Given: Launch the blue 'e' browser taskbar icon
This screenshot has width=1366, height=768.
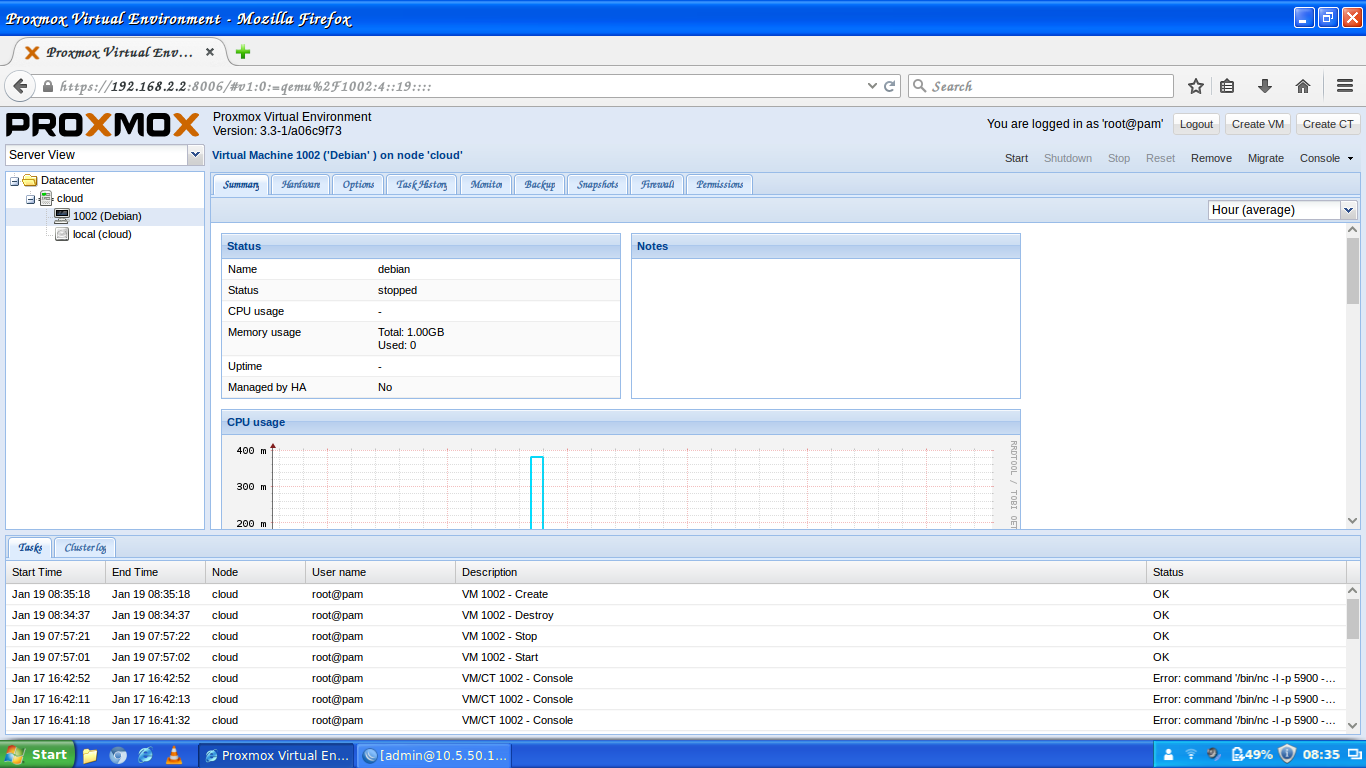Looking at the screenshot, I should [145, 755].
